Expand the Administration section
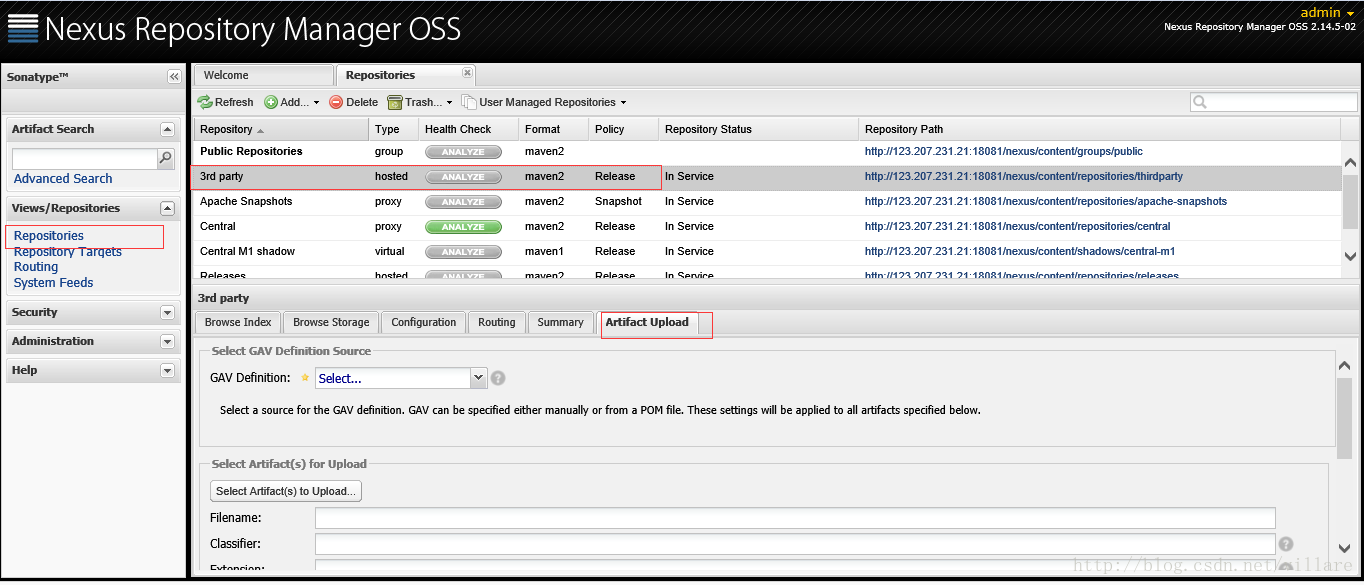 click(x=167, y=342)
